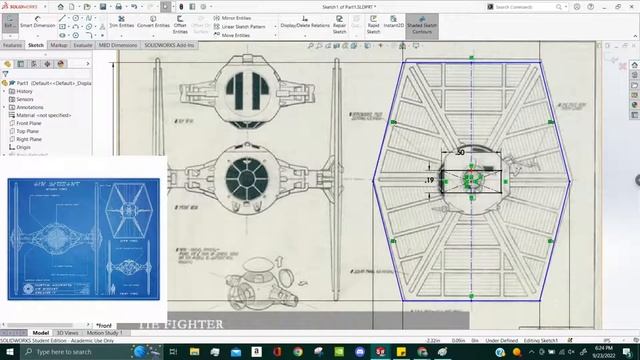
Task: Click Linear Sketch Pattern
Action: pos(239,27)
